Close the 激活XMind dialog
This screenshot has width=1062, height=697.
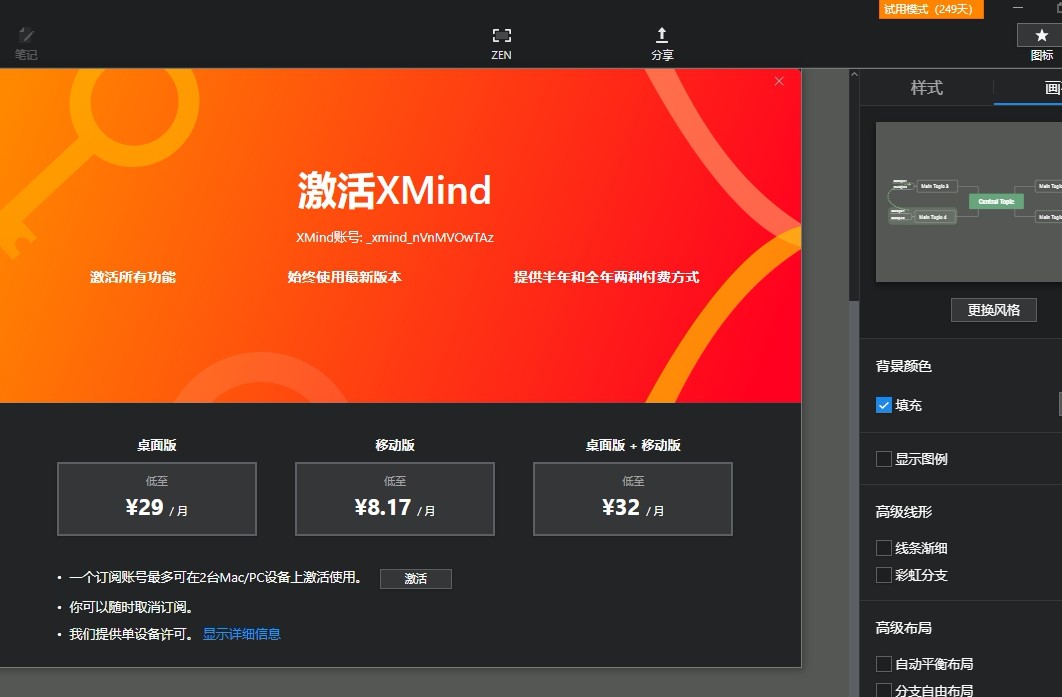779,81
